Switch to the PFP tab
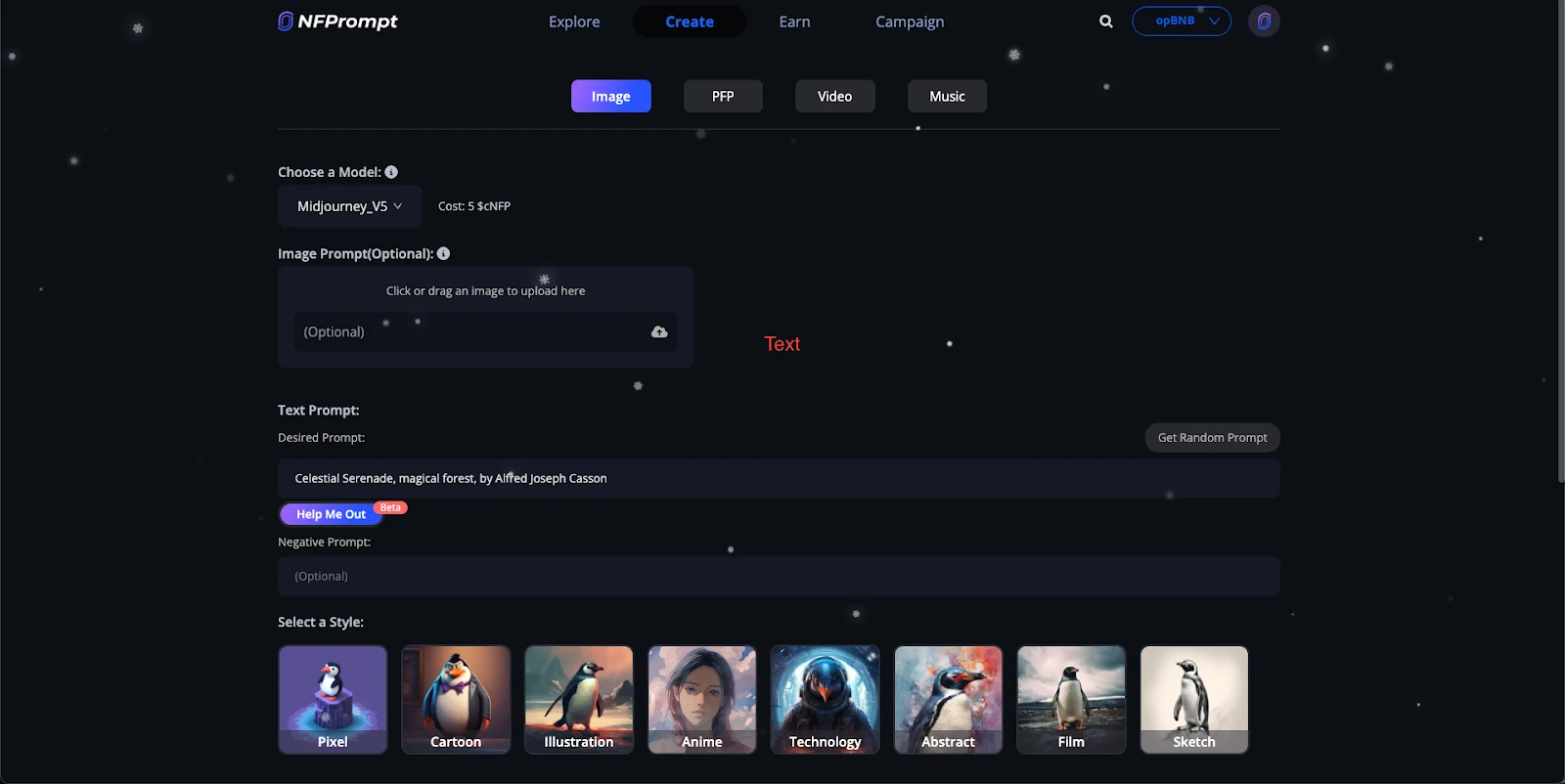Screen dimensions: 1565x784 point(723,97)
